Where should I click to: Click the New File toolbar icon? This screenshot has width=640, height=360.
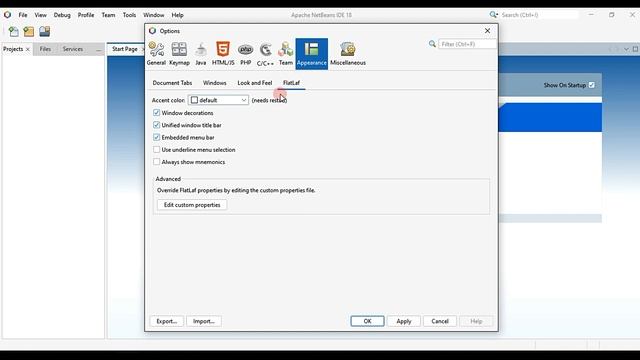pos(13,31)
